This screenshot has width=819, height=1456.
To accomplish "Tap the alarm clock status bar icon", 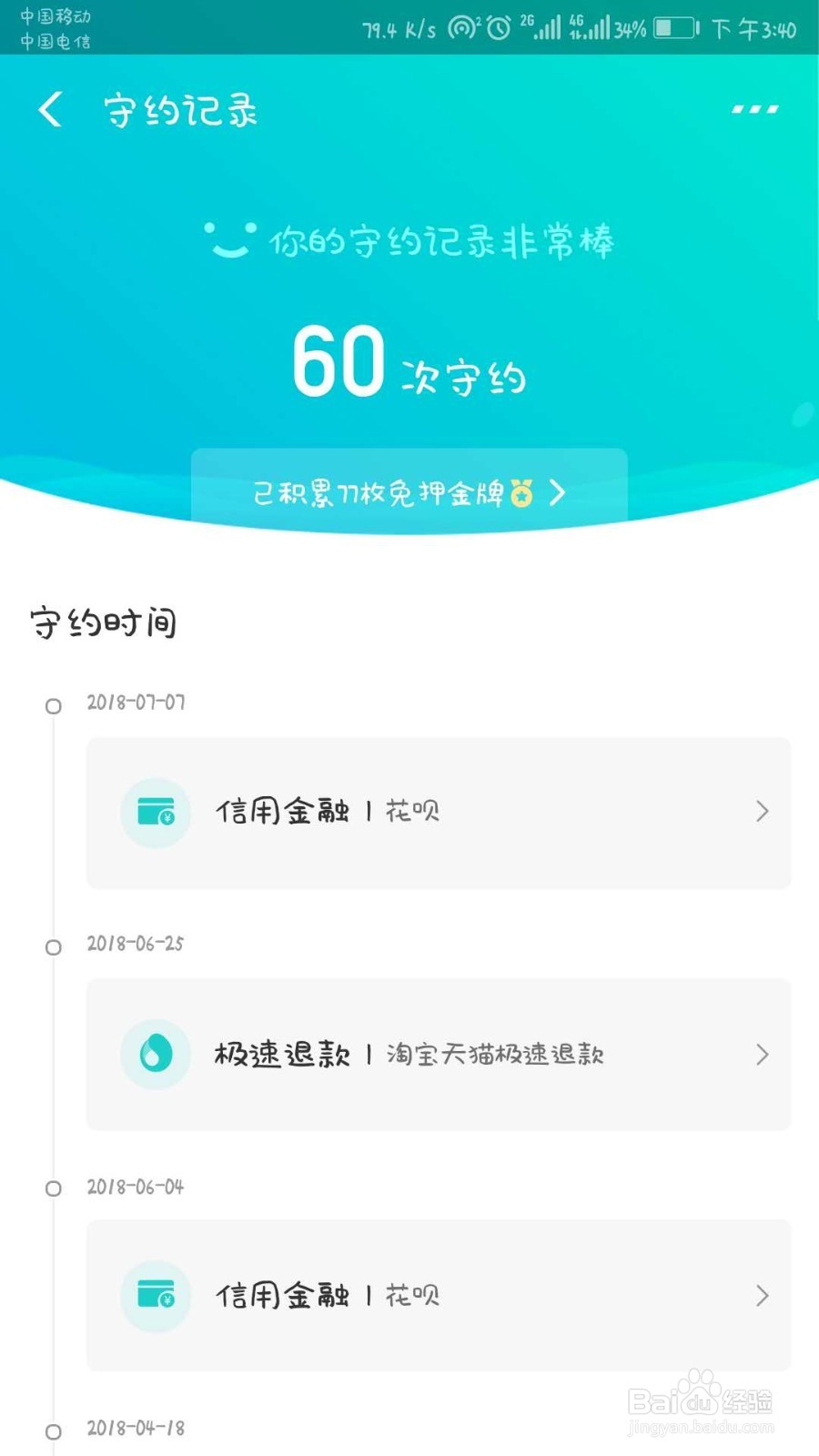I will pos(499,29).
